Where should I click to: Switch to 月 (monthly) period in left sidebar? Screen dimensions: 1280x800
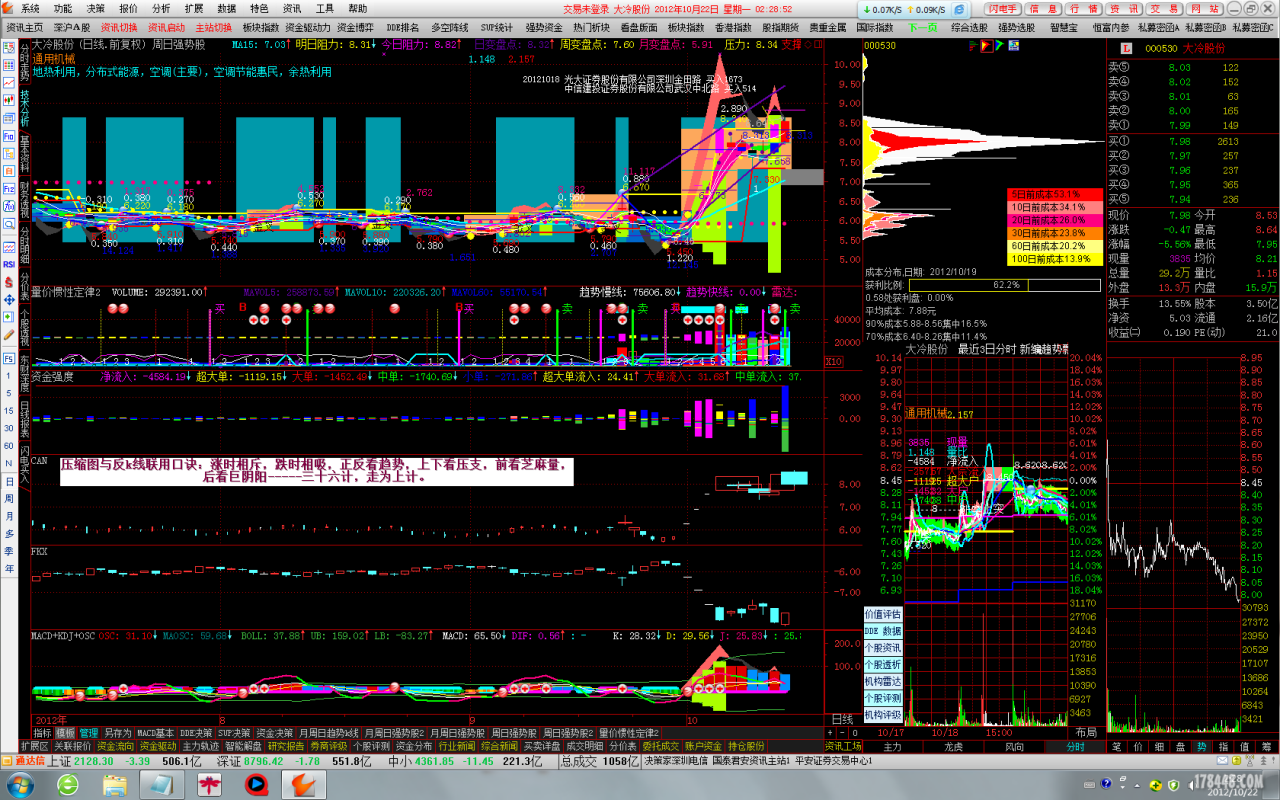9,517
